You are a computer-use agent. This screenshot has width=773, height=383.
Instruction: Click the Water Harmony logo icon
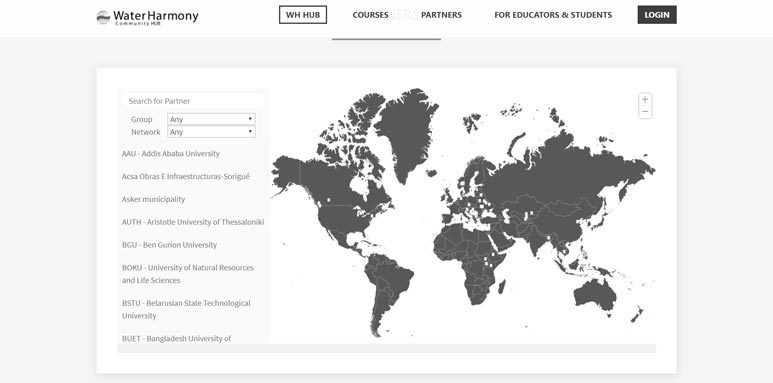click(103, 17)
